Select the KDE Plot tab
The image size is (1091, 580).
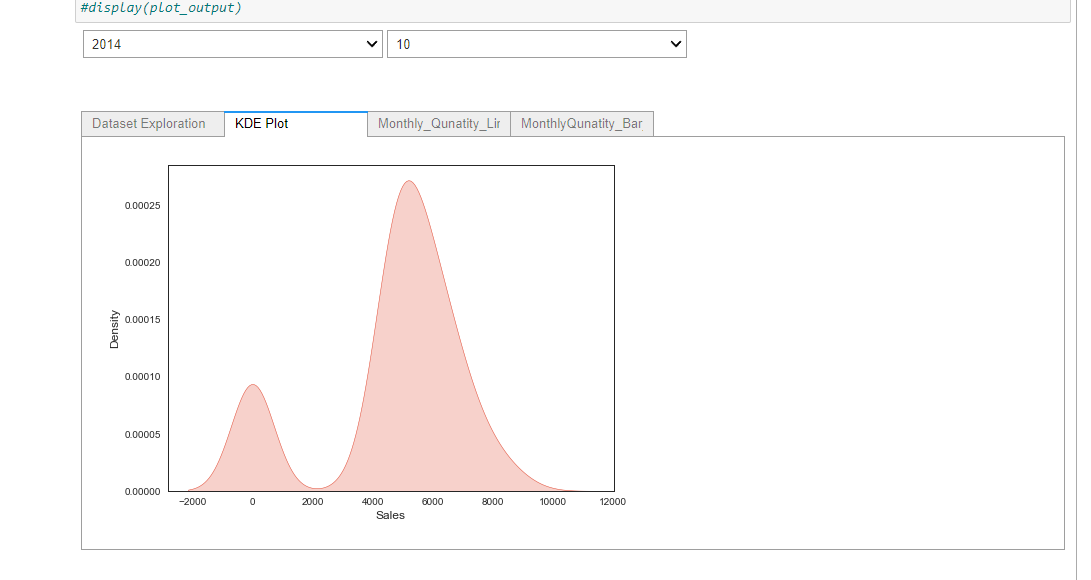[261, 123]
